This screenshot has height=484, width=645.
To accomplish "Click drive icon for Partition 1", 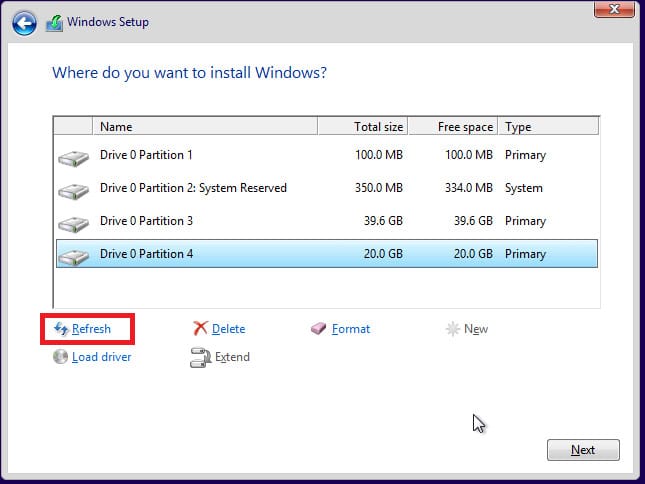I will 74,158.
